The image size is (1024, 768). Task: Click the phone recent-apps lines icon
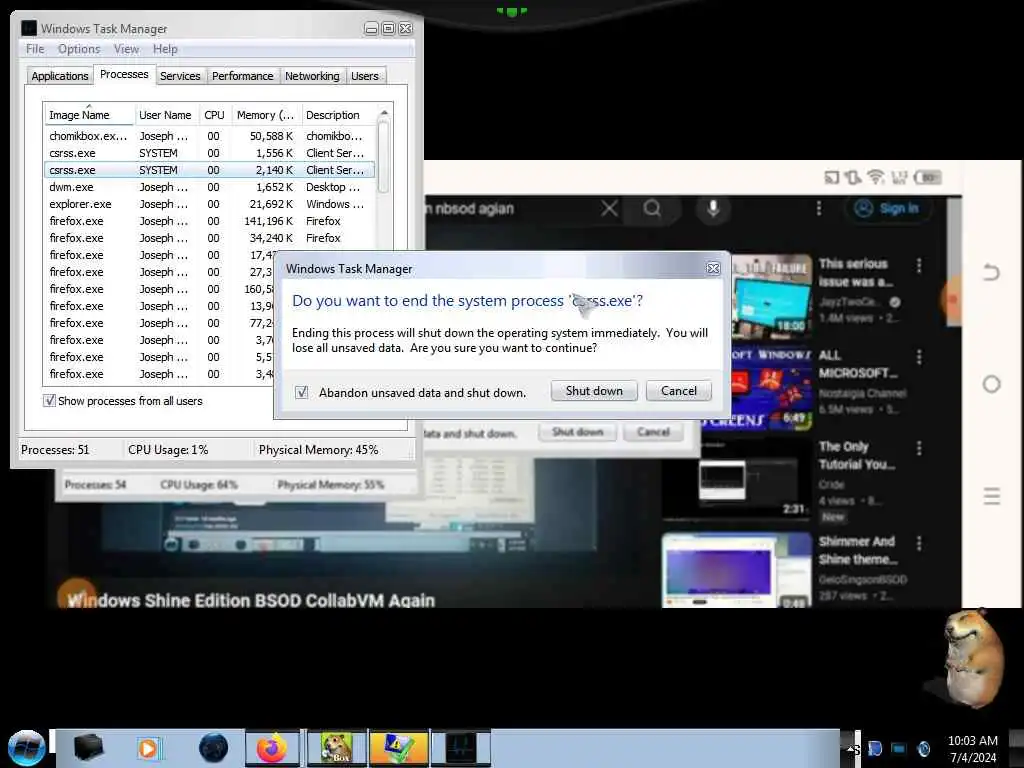tap(991, 496)
